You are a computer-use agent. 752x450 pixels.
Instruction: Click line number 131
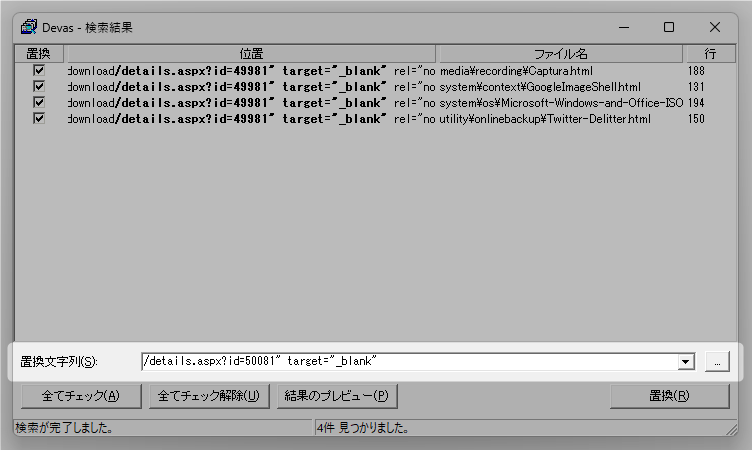point(696,87)
